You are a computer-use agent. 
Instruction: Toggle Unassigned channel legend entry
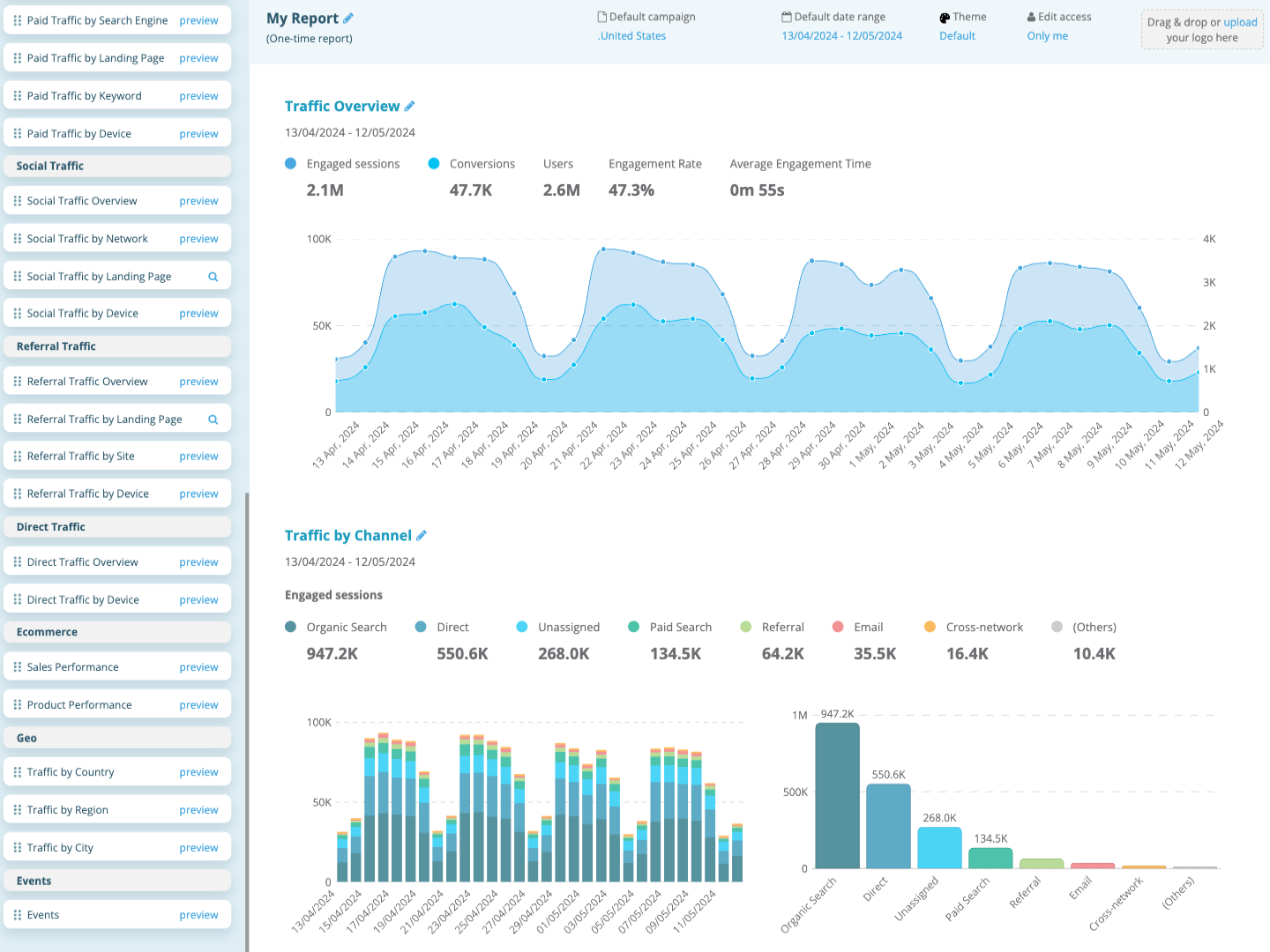522,627
